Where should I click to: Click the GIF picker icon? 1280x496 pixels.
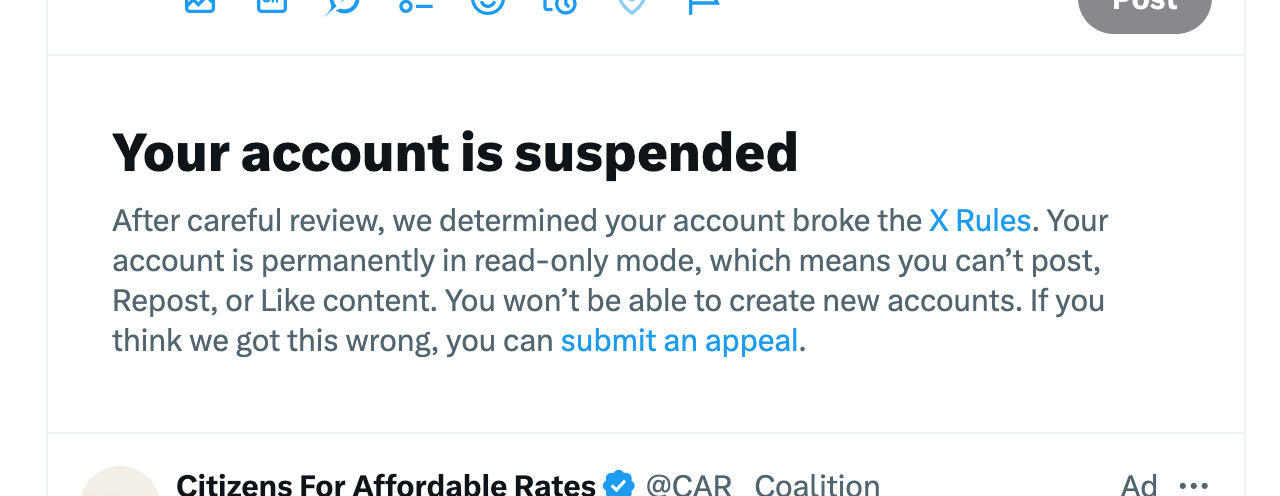[x=272, y=4]
